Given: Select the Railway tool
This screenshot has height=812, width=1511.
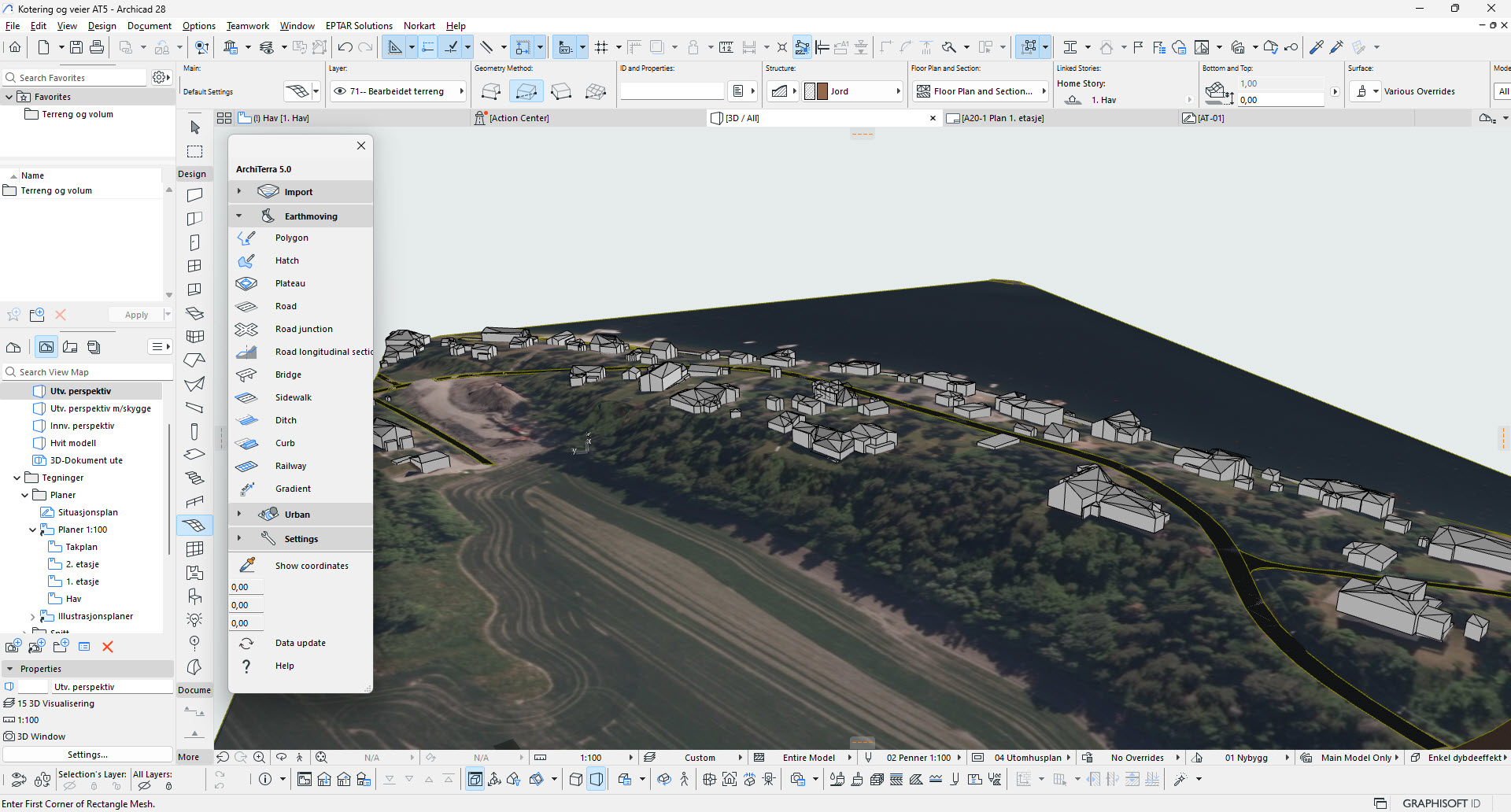Looking at the screenshot, I should pos(290,466).
